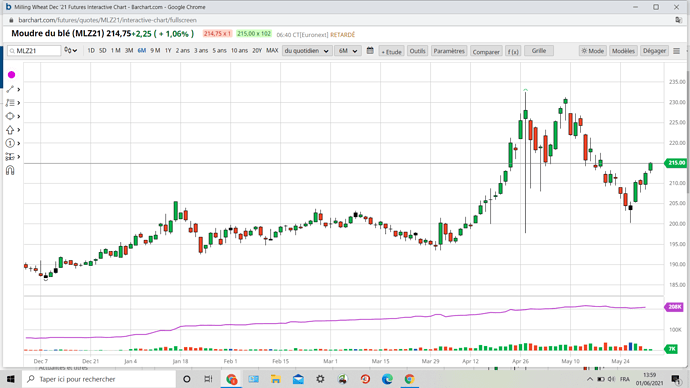Click the volume icon in system tray
690x388 pixels.
tap(611, 379)
